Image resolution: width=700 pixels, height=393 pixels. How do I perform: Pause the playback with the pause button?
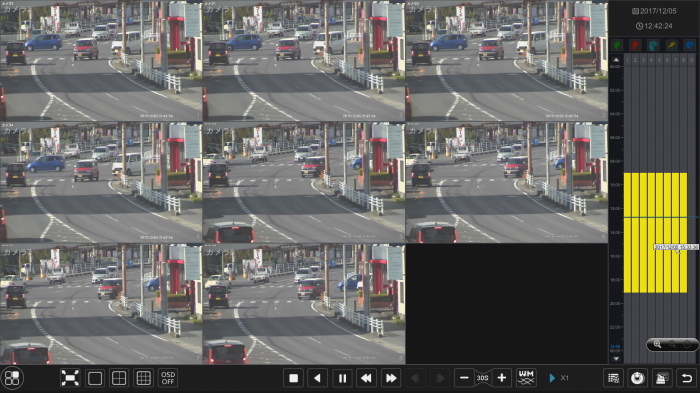point(342,378)
